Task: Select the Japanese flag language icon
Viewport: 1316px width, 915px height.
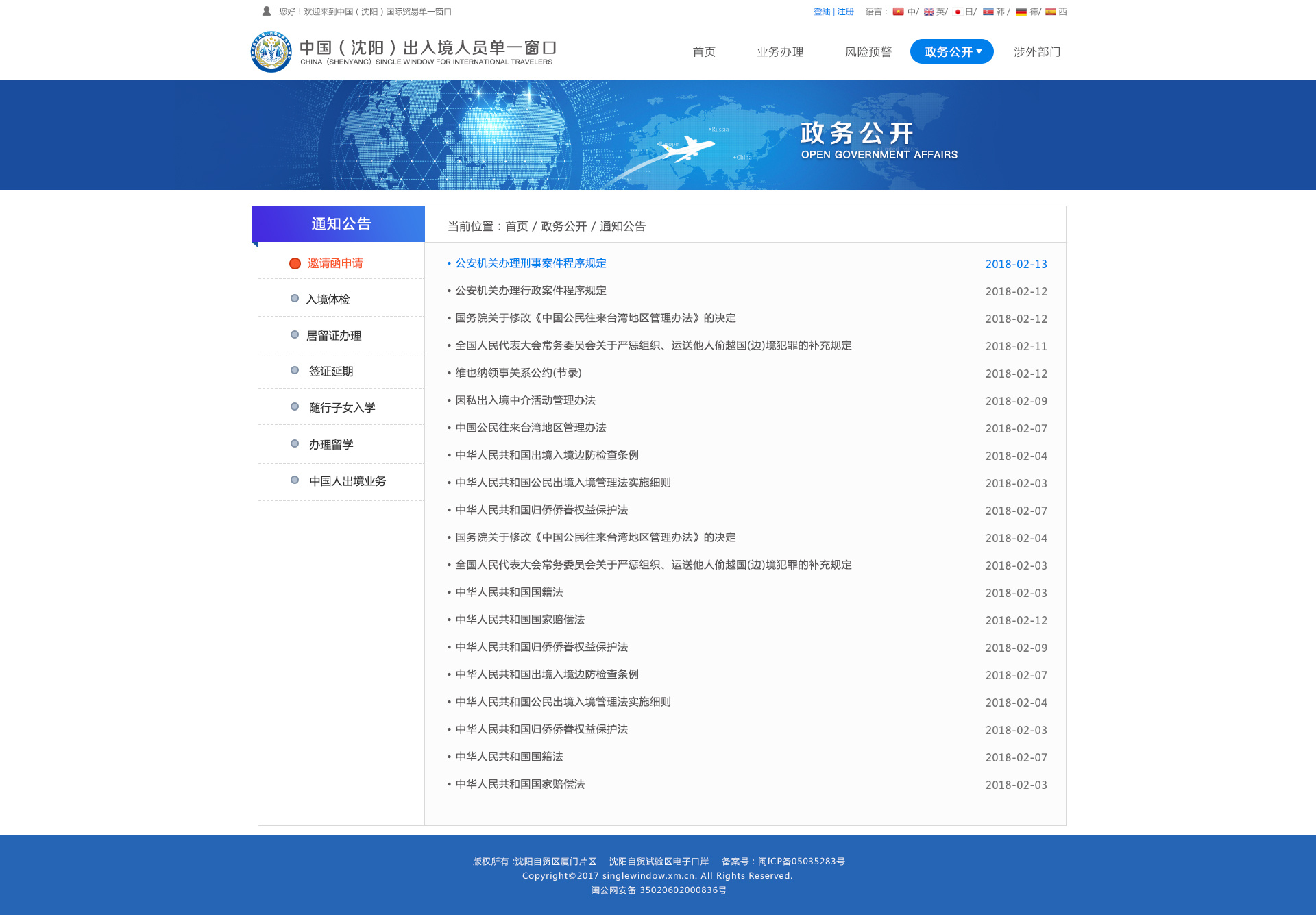Action: pyautogui.click(x=958, y=12)
